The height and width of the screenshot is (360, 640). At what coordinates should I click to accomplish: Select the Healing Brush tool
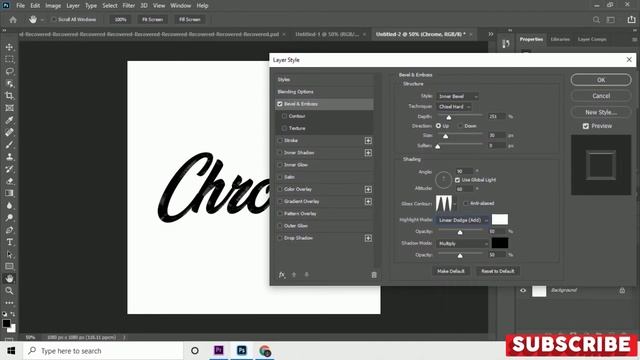click(x=9, y=132)
